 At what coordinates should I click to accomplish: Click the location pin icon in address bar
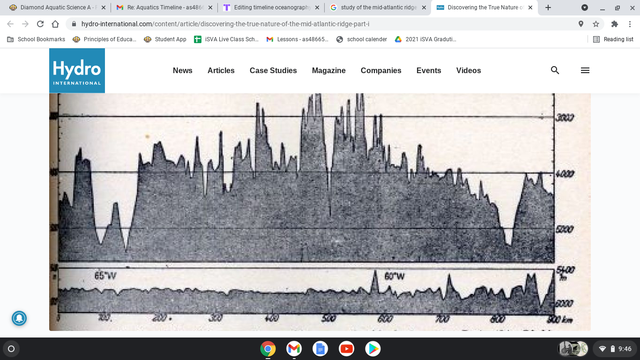tap(581, 24)
